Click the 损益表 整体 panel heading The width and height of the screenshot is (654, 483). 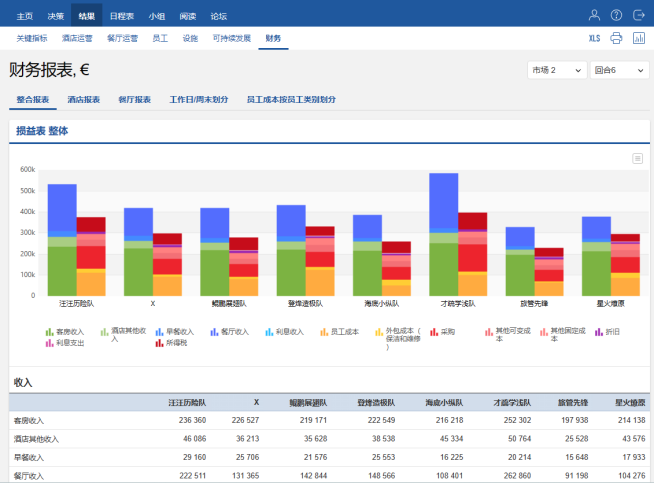(42, 131)
